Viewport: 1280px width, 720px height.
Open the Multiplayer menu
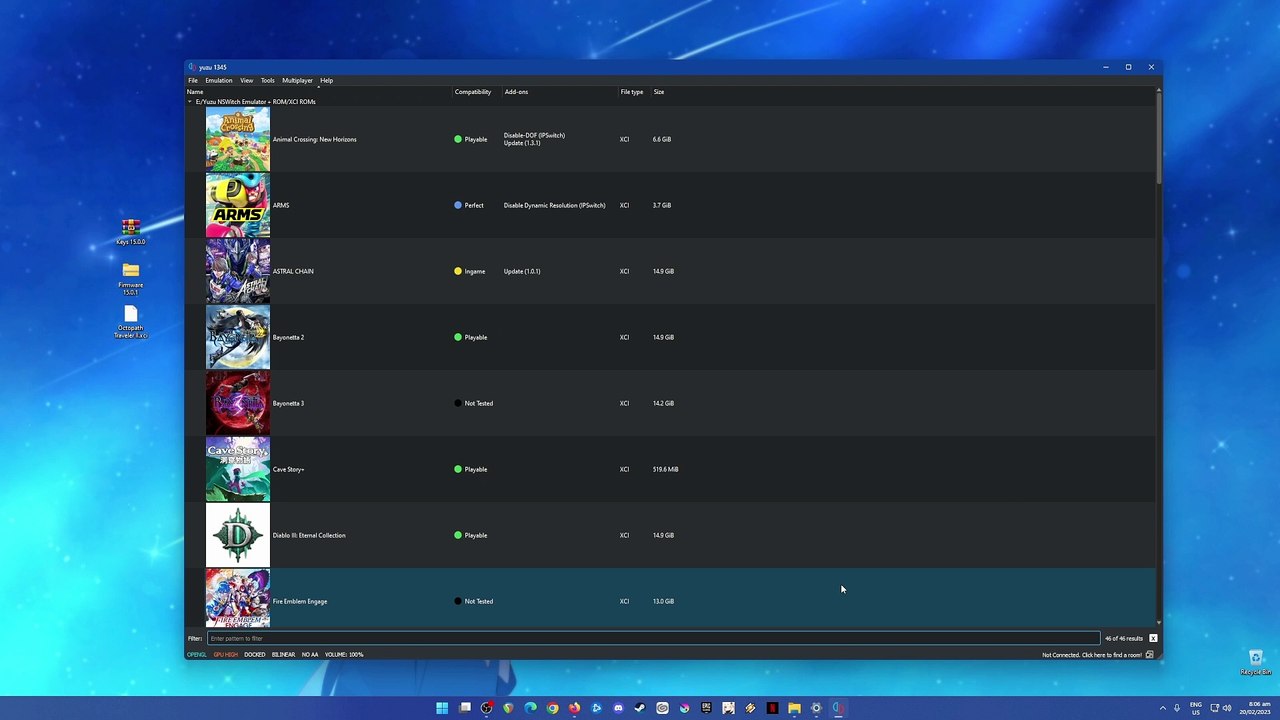tap(297, 80)
